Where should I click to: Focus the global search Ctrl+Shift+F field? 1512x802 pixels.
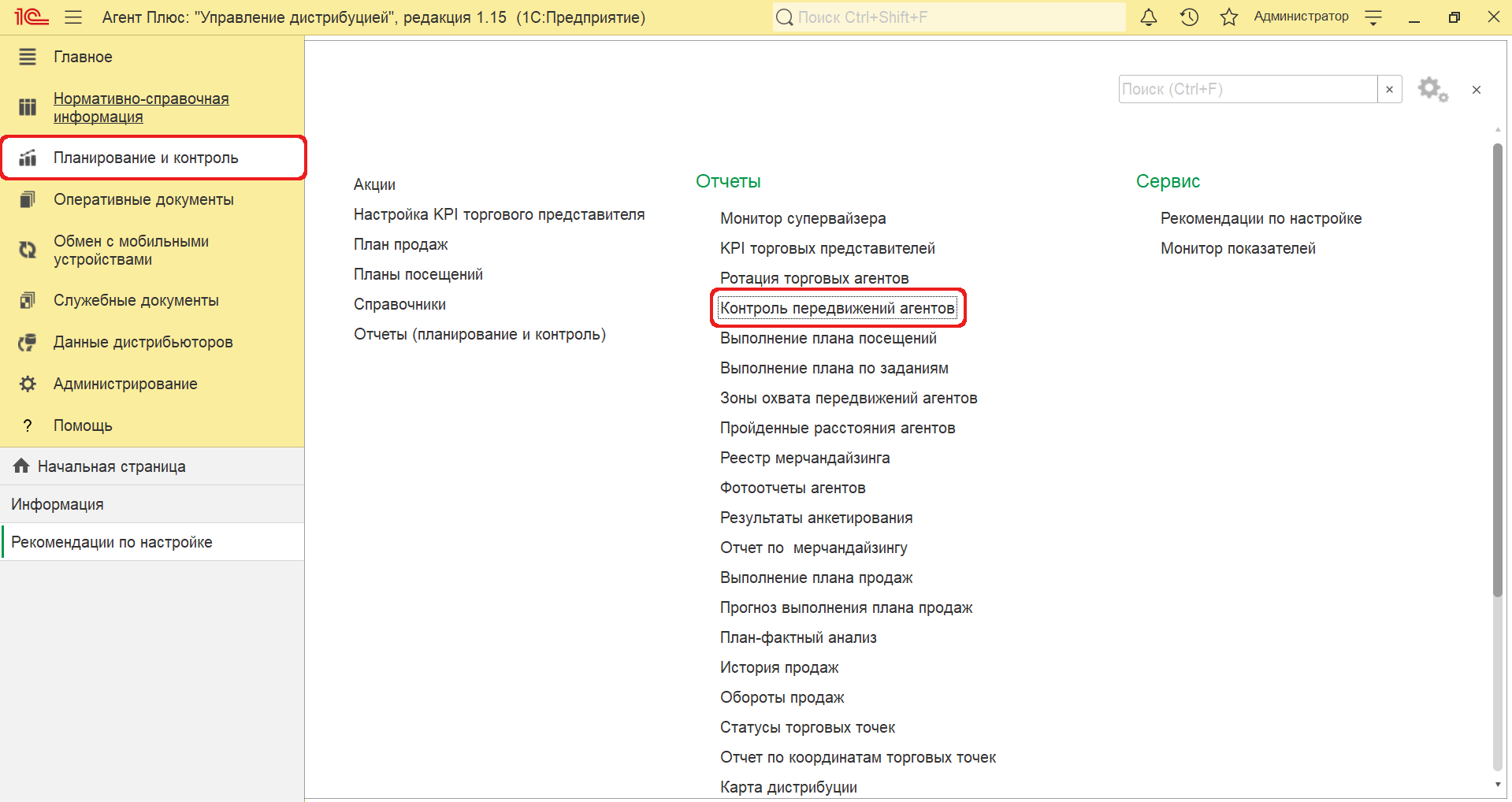tap(949, 17)
